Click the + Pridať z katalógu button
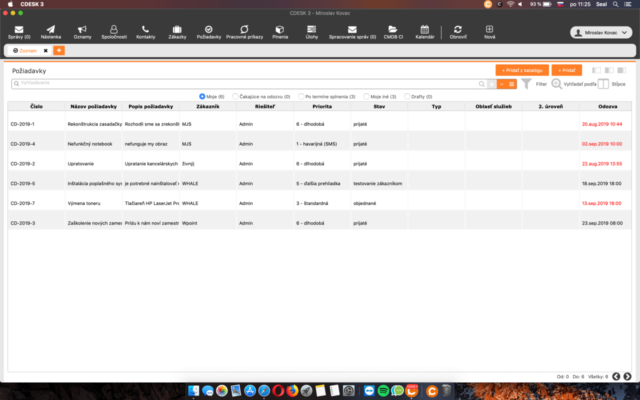The image size is (640, 400). (x=522, y=70)
